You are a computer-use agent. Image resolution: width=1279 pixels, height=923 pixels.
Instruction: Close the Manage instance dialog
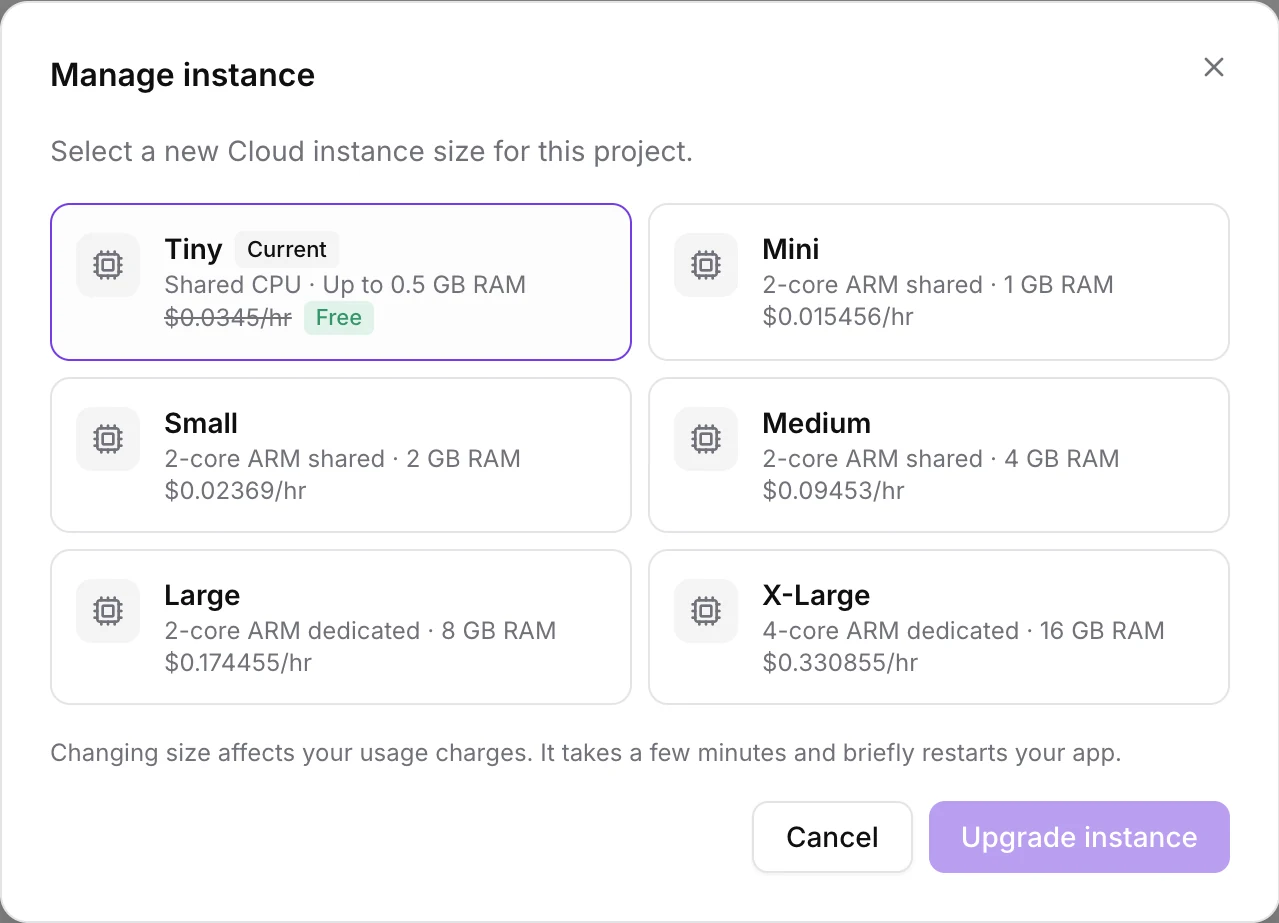click(1213, 67)
